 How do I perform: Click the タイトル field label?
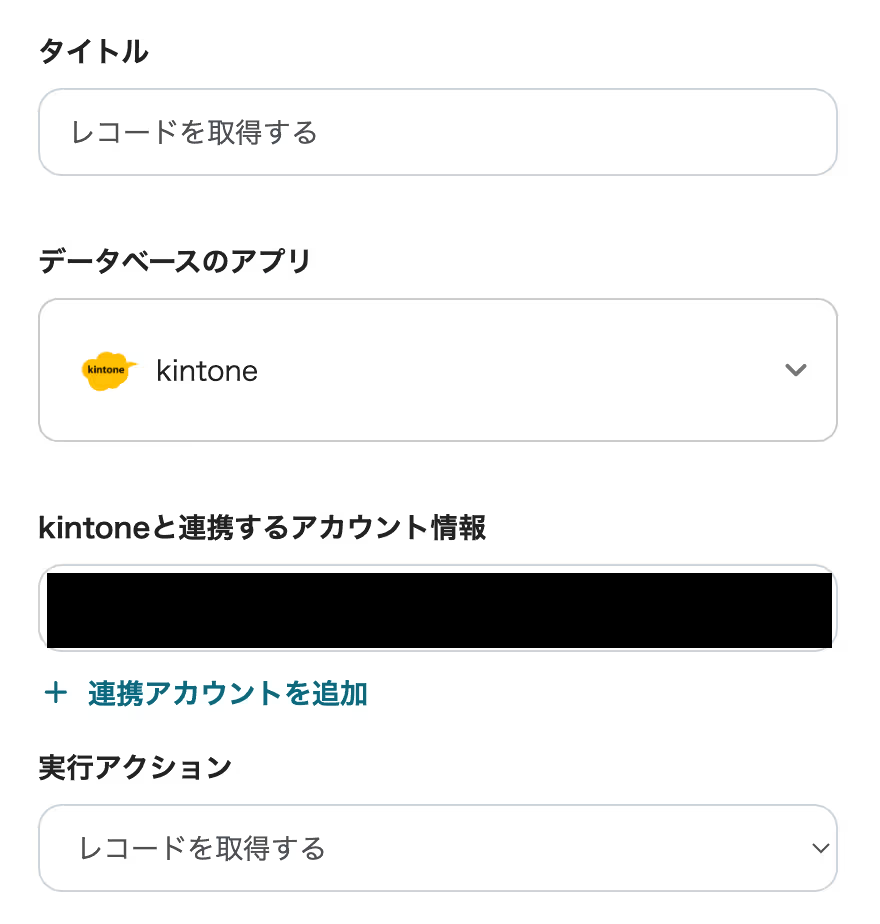tap(93, 52)
